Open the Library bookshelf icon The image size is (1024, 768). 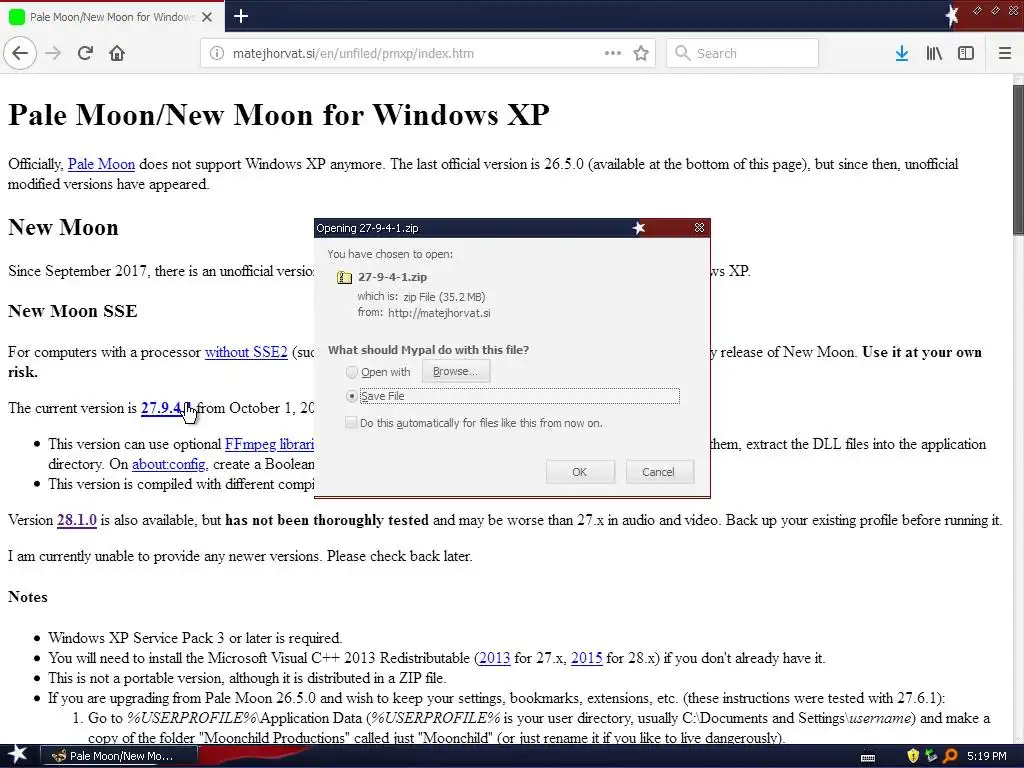pos(934,53)
